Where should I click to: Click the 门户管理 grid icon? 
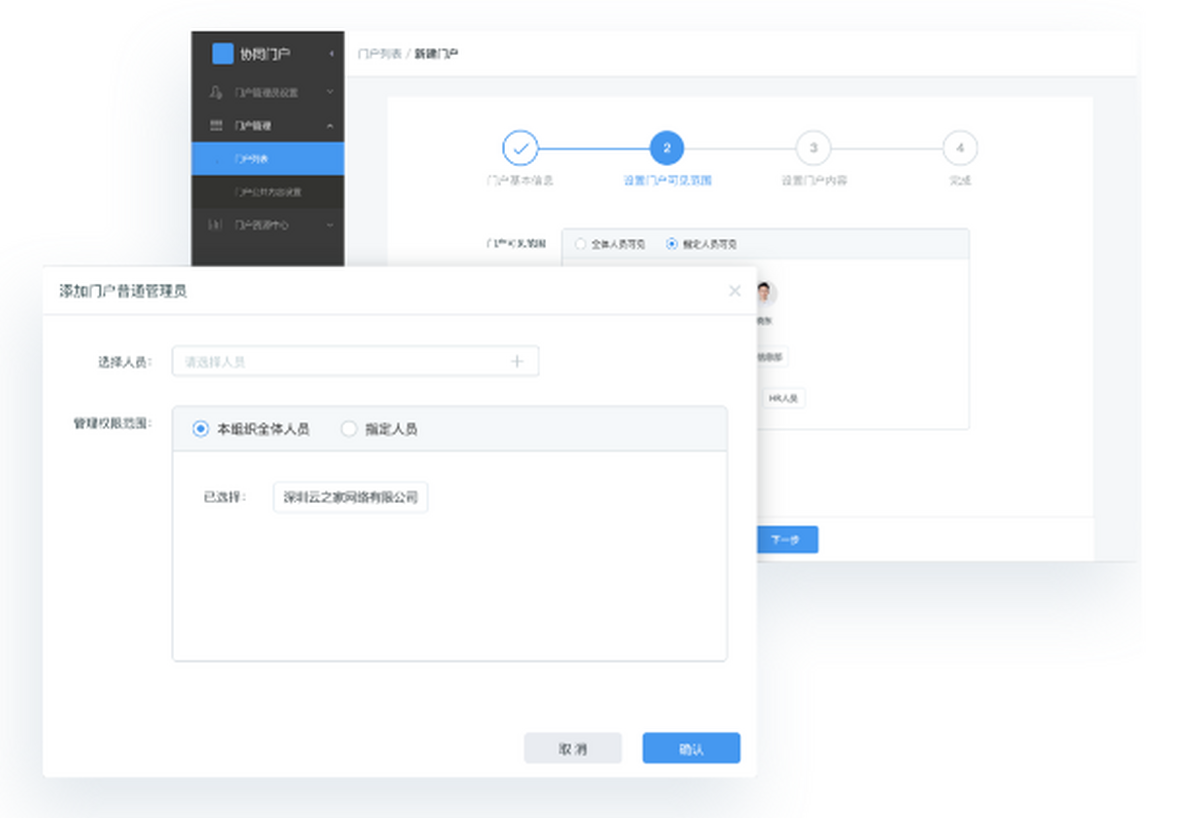point(216,126)
